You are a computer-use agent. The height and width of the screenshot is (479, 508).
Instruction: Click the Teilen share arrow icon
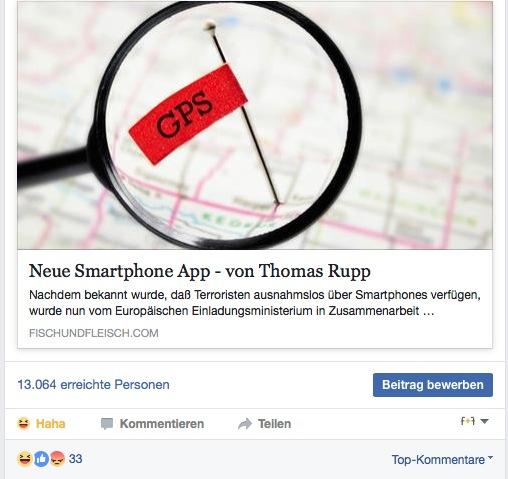[245, 424]
